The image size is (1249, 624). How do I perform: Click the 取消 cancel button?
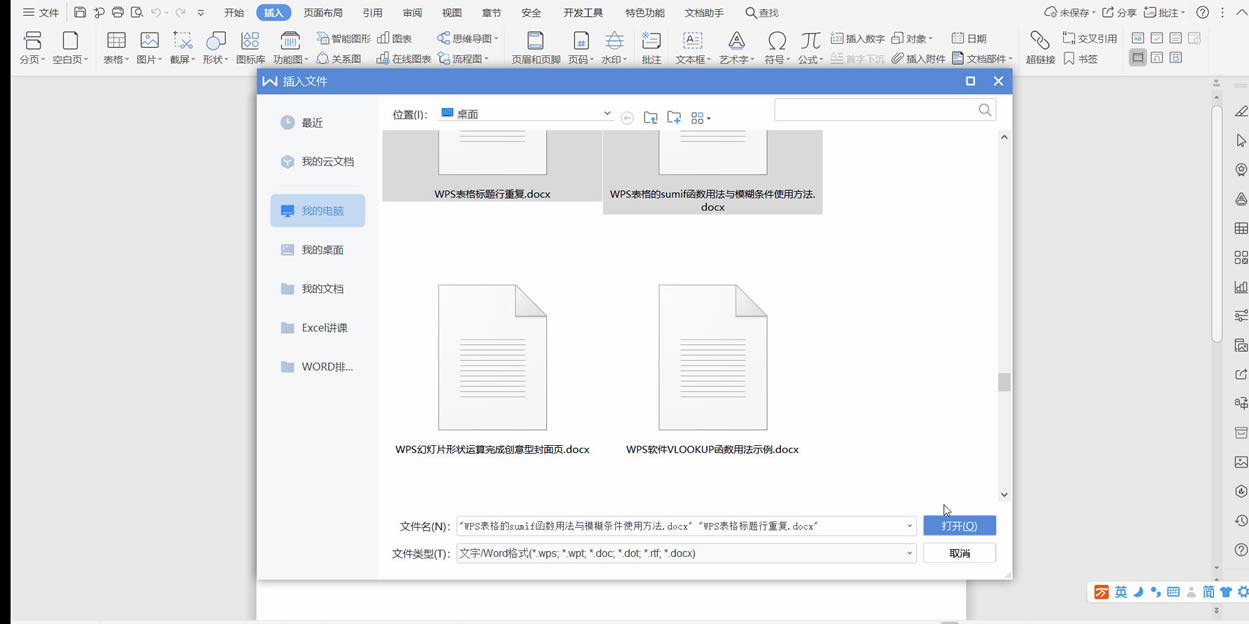point(959,553)
